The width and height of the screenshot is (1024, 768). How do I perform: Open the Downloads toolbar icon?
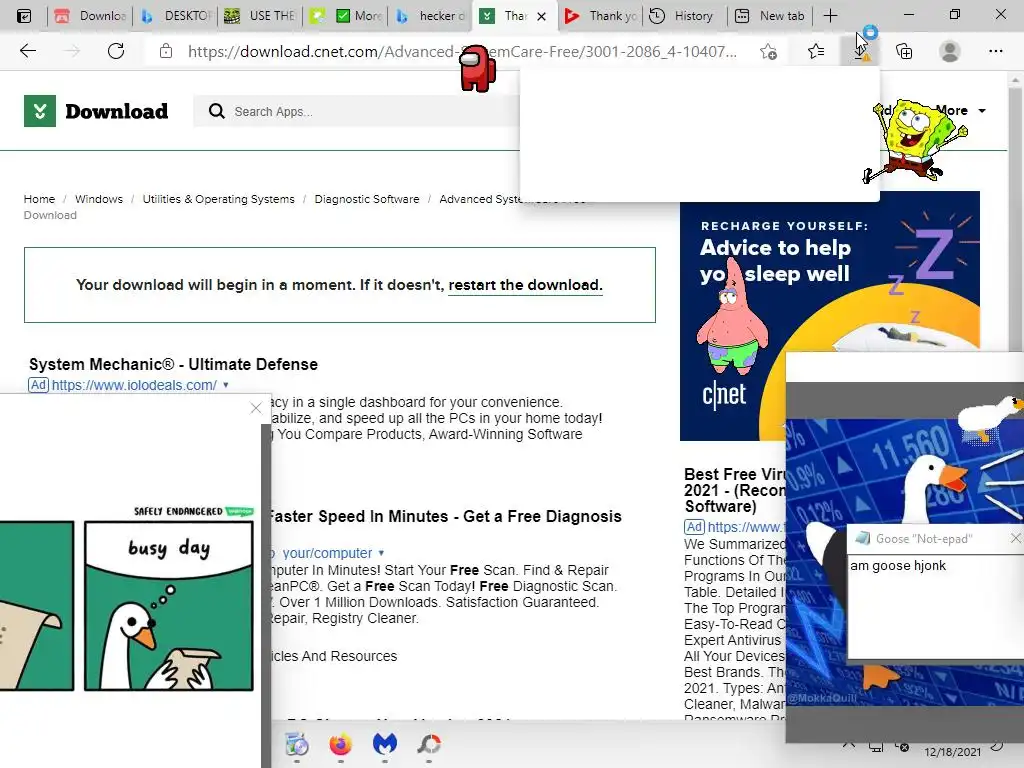point(861,51)
